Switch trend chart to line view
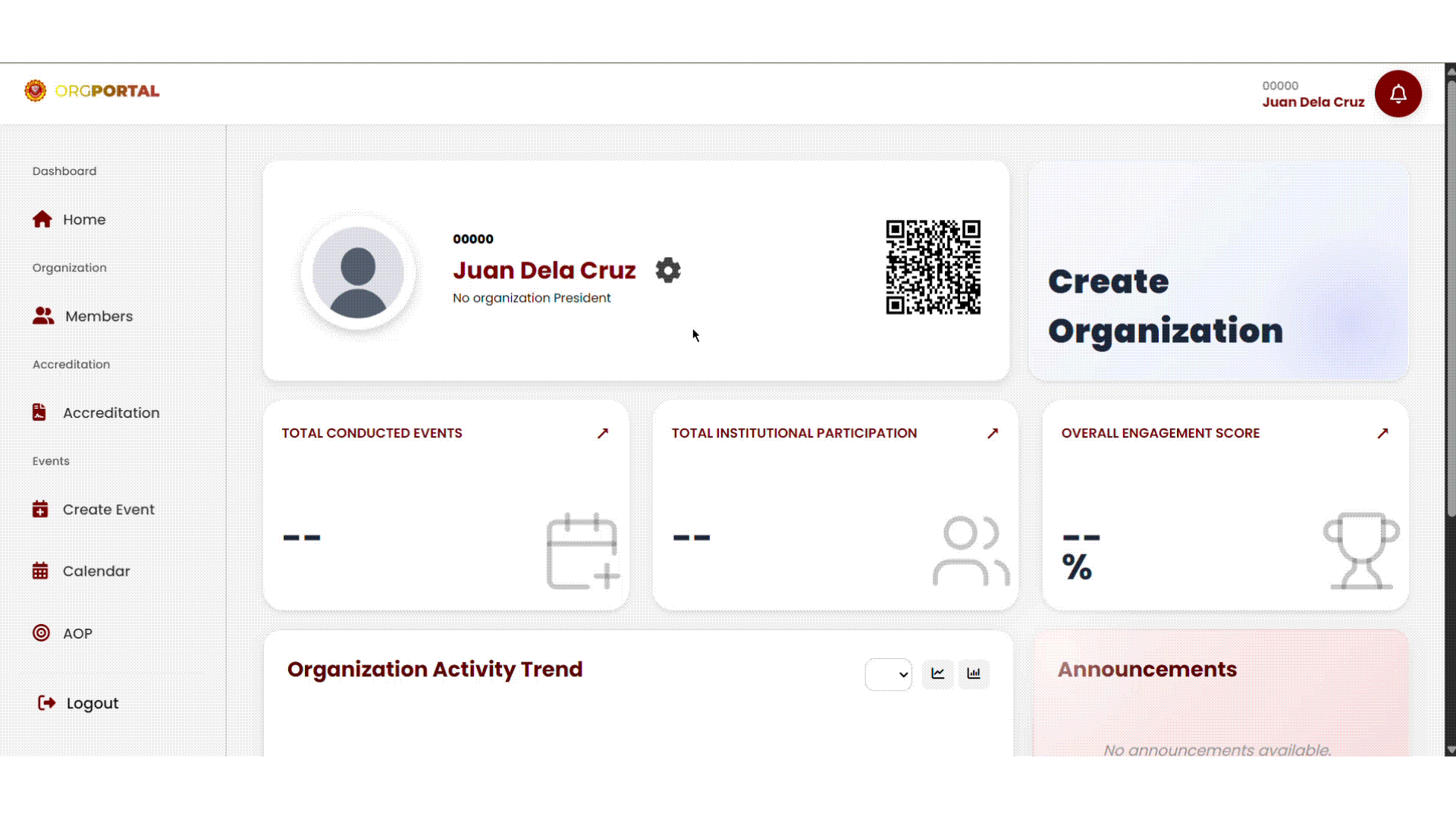1456x819 pixels. pyautogui.click(x=937, y=673)
